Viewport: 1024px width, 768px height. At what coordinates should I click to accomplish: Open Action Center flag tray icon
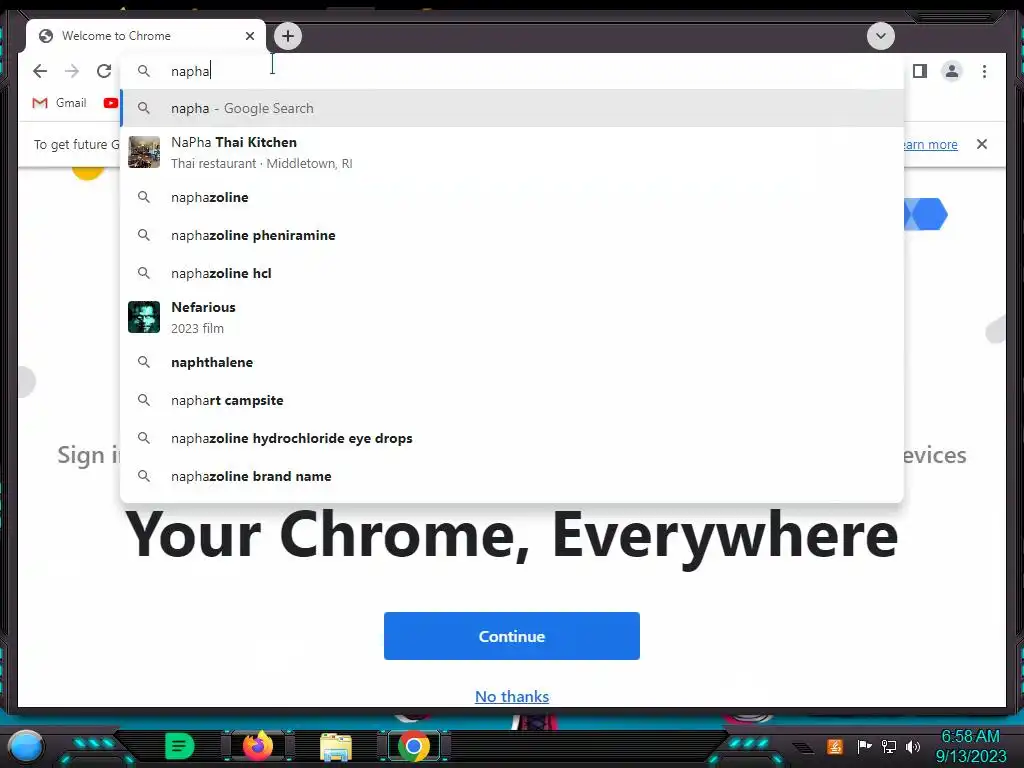click(864, 746)
